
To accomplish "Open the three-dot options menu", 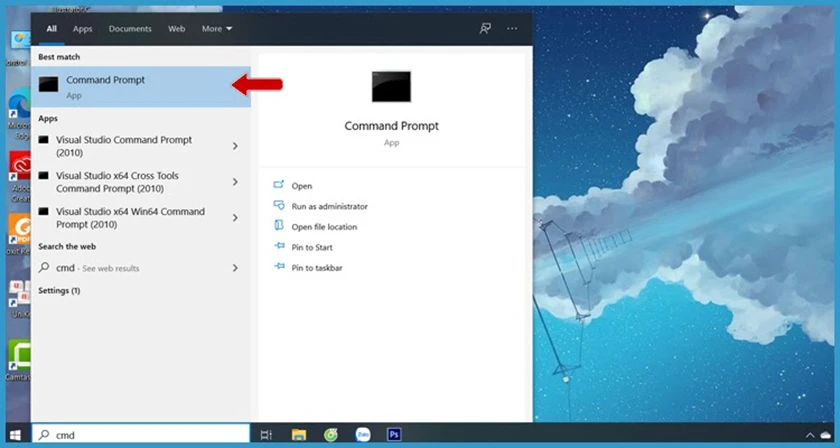I will tap(512, 28).
